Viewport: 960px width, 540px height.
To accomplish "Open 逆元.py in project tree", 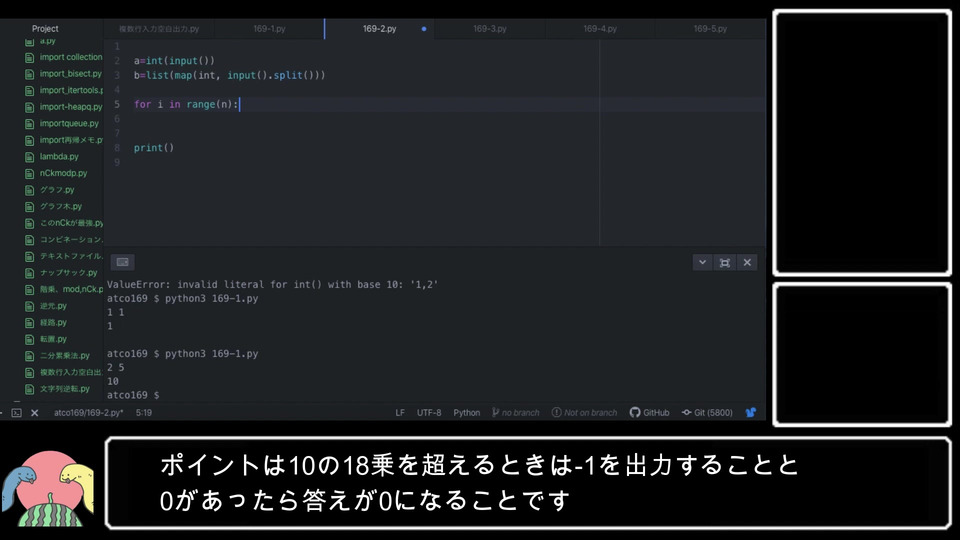I will 53,306.
